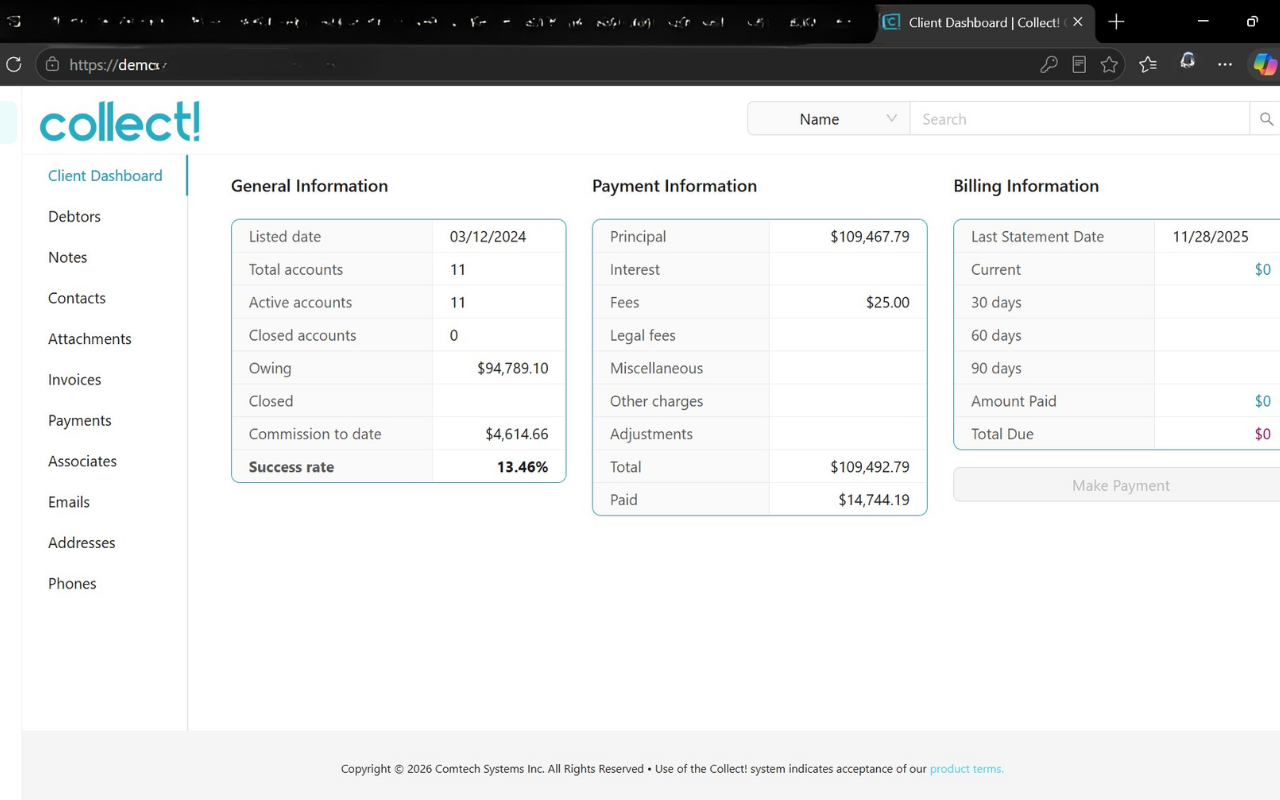Image resolution: width=1280 pixels, height=800 pixels.
Task: Click the password key icon in address bar
Action: pos(1049,65)
